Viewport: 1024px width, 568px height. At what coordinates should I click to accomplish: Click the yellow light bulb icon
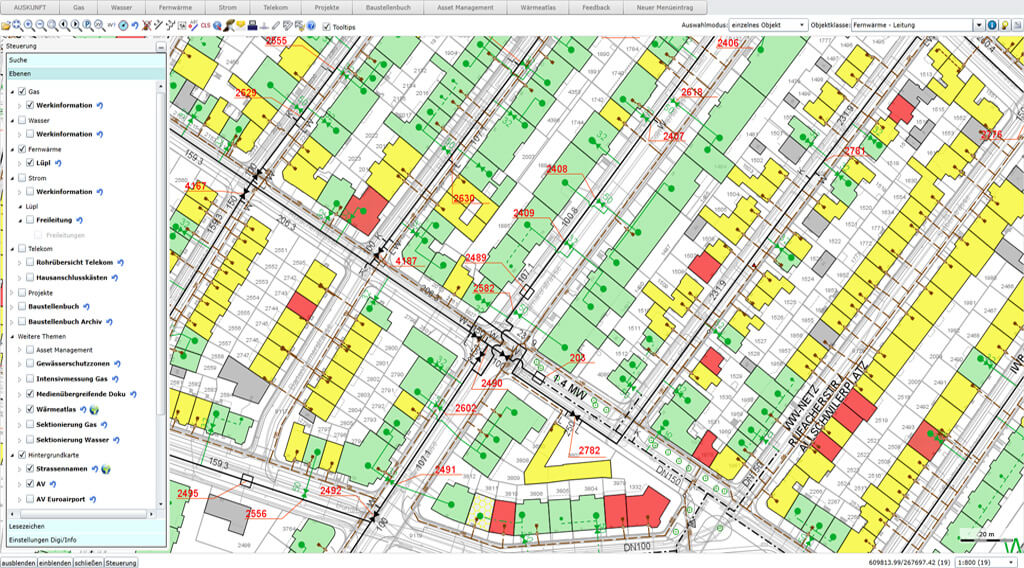pos(1004,25)
